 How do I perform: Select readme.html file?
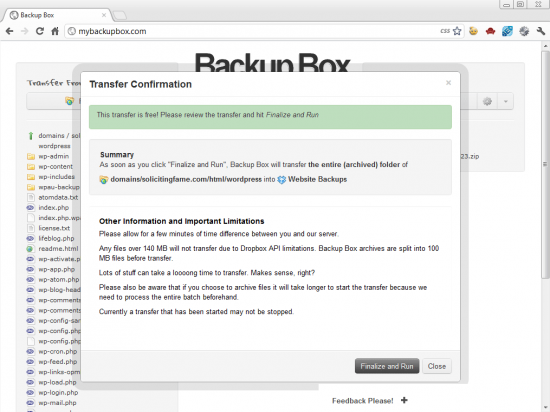[x=58, y=249]
